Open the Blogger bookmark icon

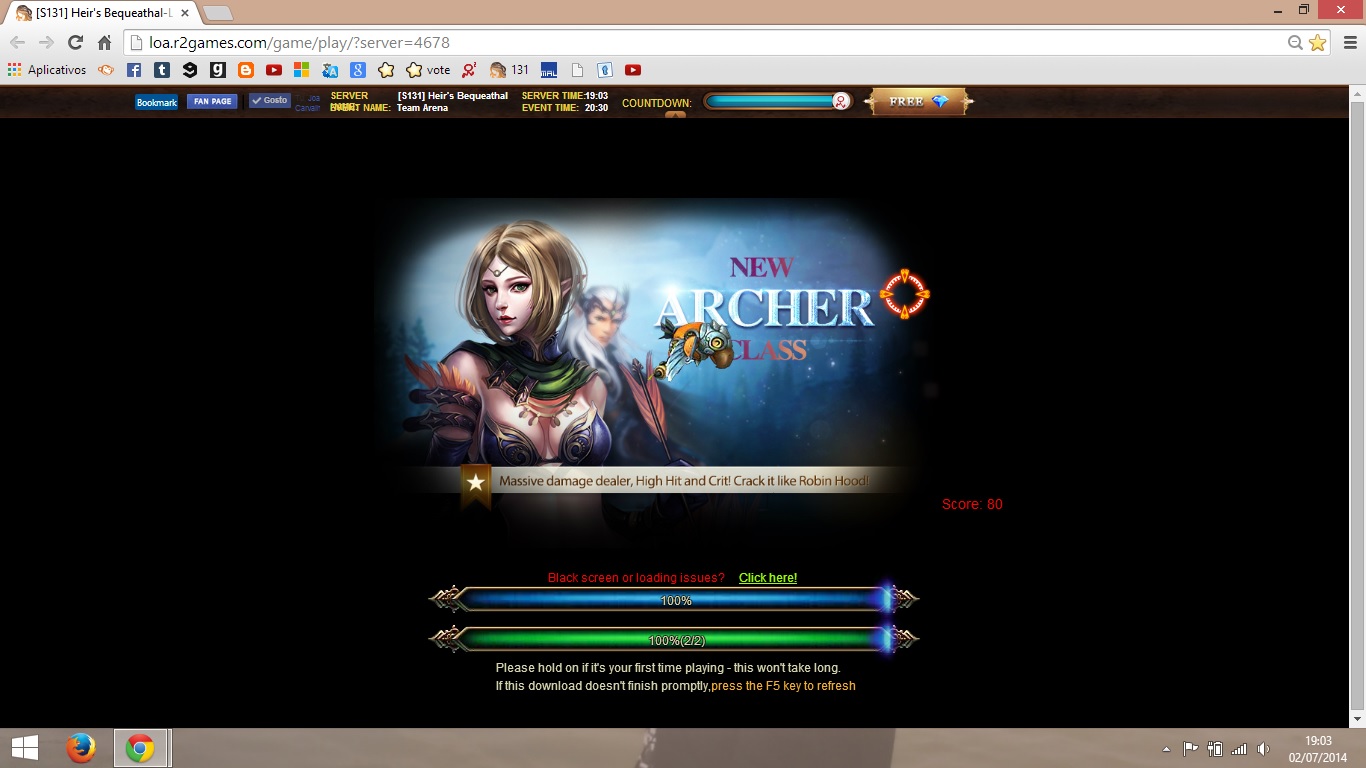click(x=246, y=70)
